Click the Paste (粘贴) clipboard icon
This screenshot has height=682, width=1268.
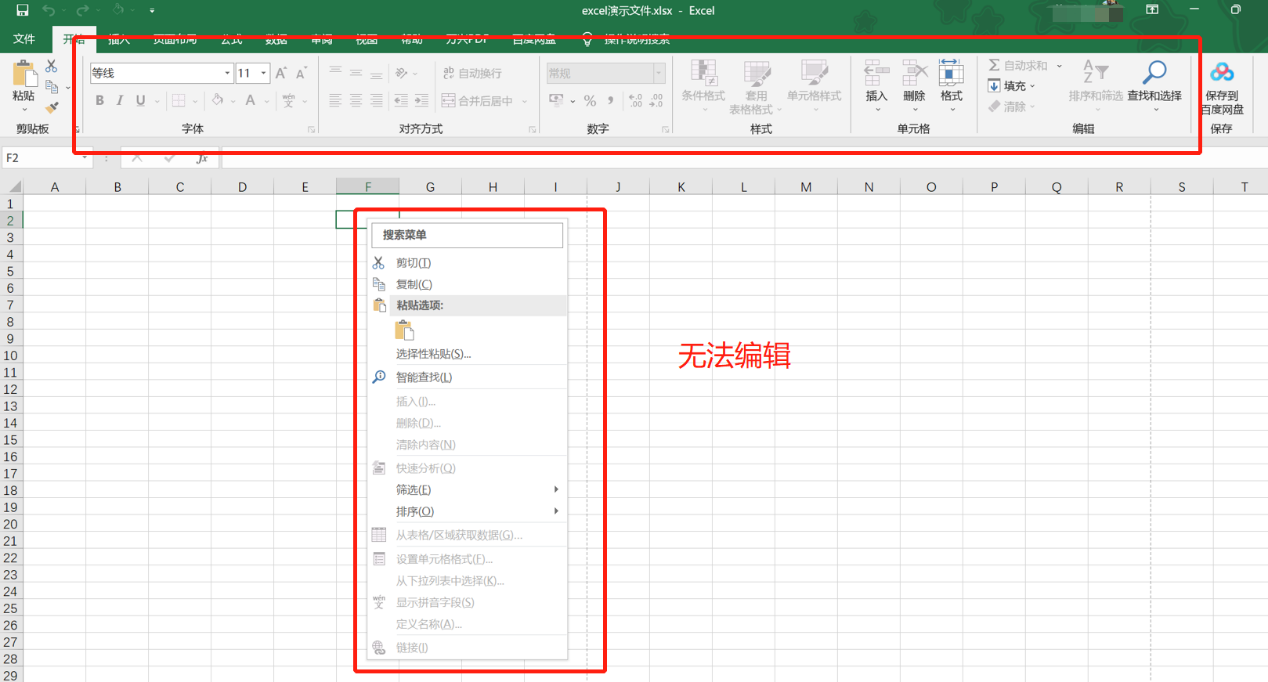click(x=24, y=73)
